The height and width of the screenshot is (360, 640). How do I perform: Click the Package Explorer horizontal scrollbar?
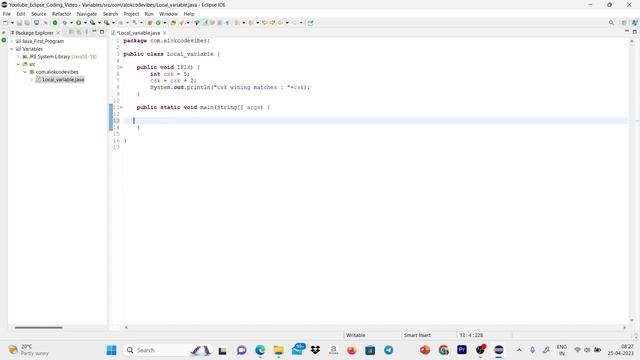[x=38, y=327]
